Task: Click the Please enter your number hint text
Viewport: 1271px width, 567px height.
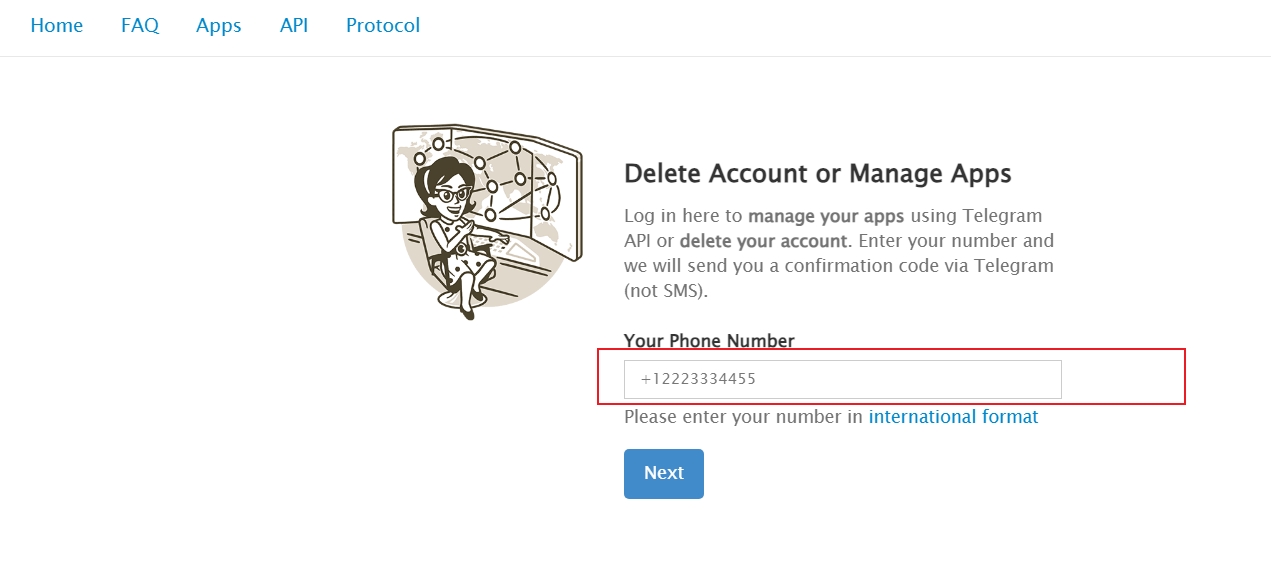Action: [743, 417]
